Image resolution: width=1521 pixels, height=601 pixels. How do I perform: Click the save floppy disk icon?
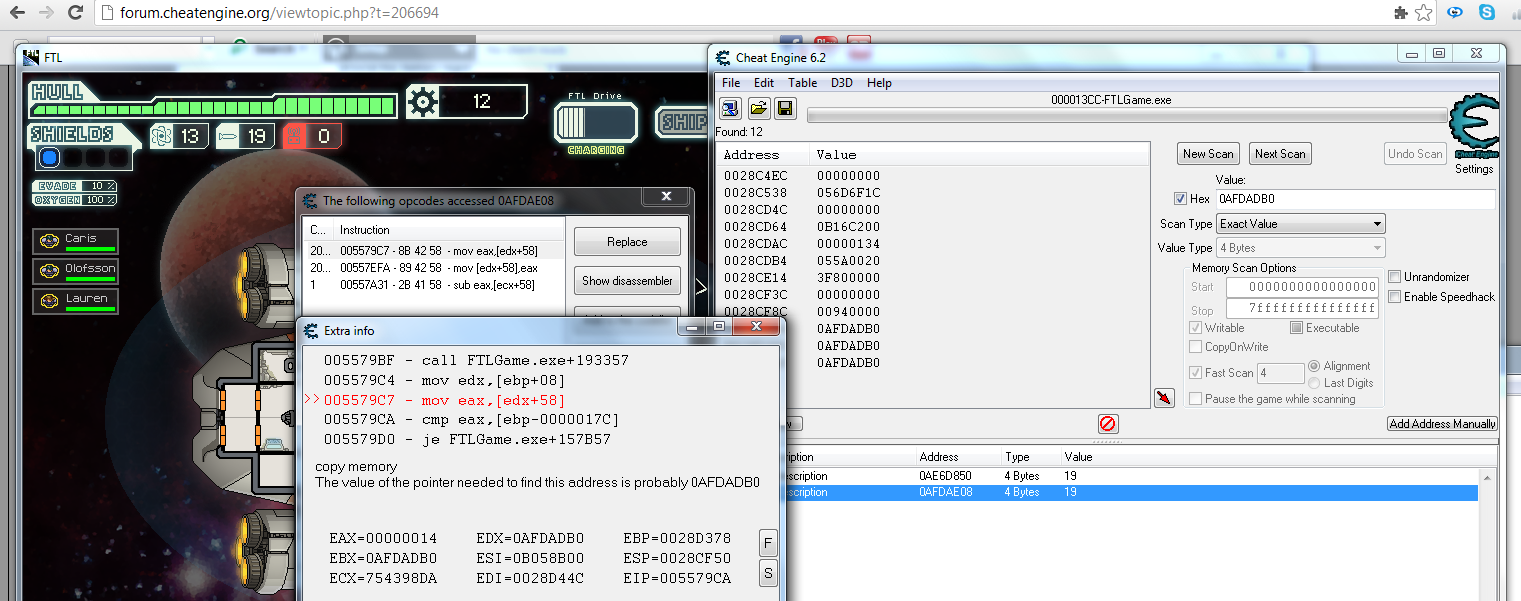point(785,108)
